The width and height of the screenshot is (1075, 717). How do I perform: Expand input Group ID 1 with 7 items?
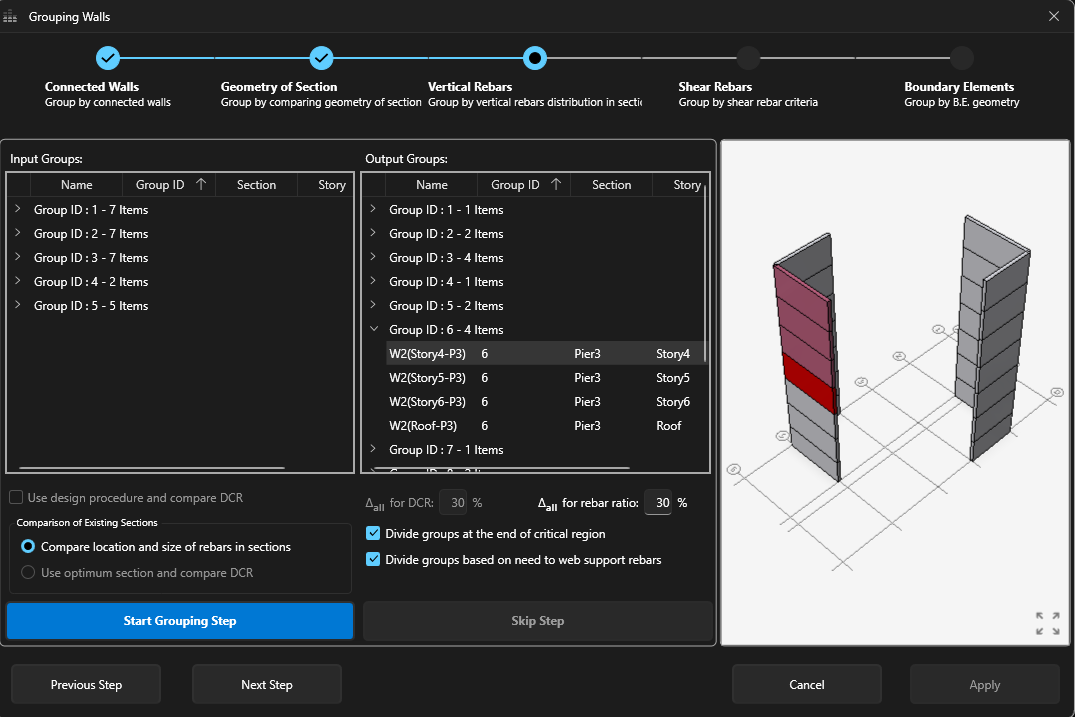click(18, 209)
